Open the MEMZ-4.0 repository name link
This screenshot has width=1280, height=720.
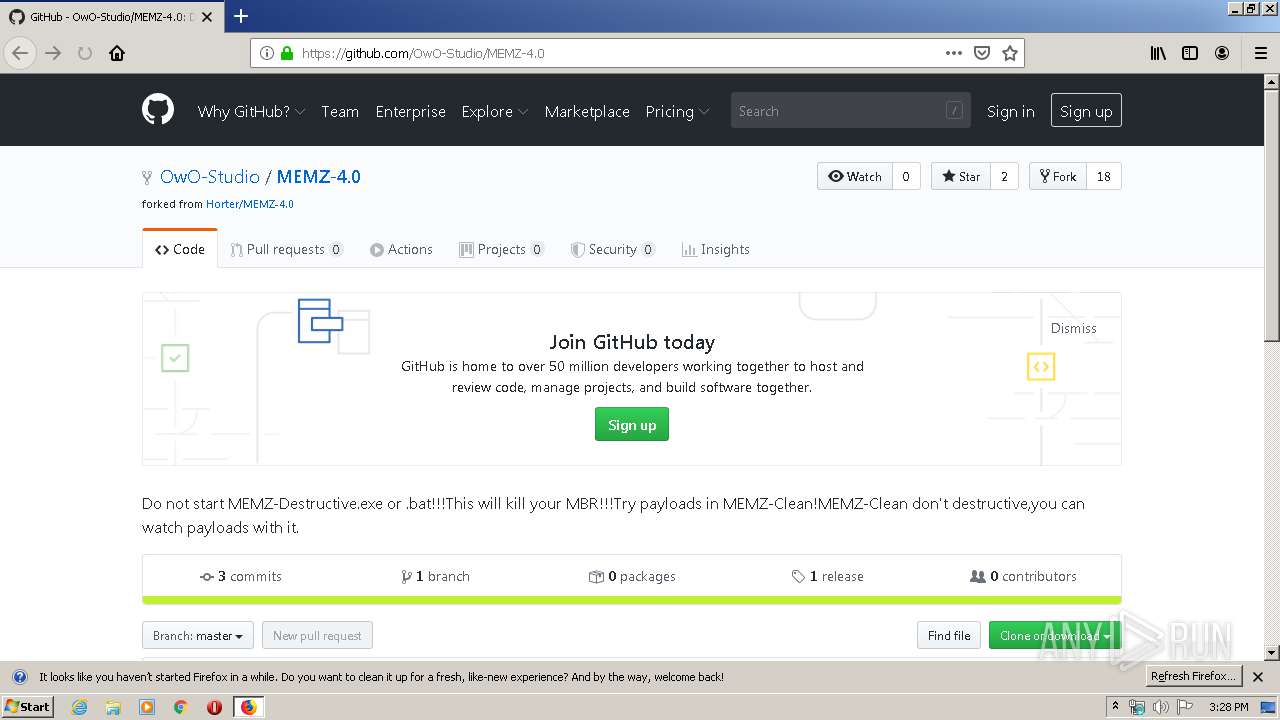[x=318, y=176]
